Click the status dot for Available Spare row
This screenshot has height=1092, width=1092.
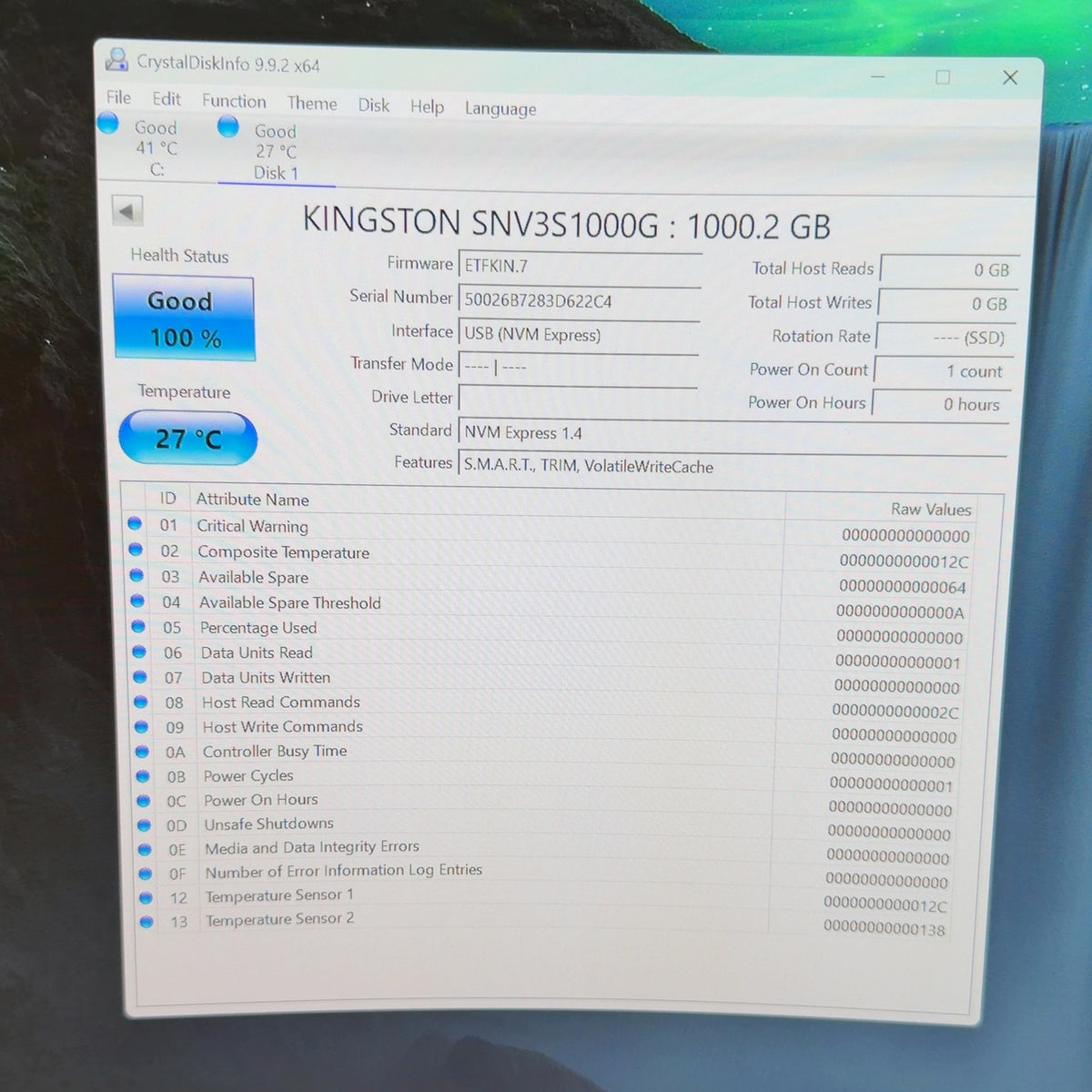tap(136, 574)
